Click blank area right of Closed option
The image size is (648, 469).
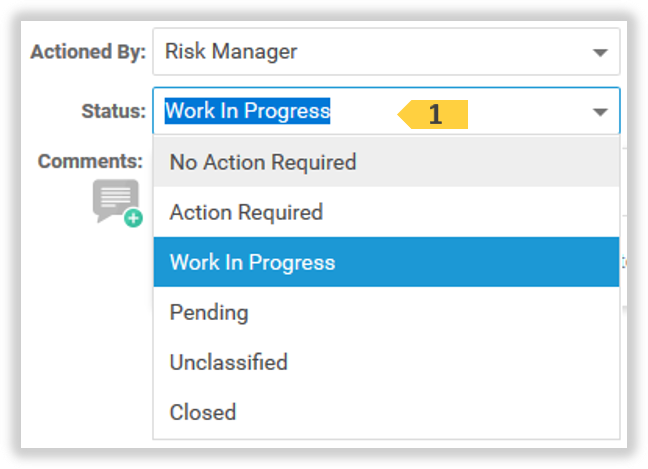coord(450,412)
